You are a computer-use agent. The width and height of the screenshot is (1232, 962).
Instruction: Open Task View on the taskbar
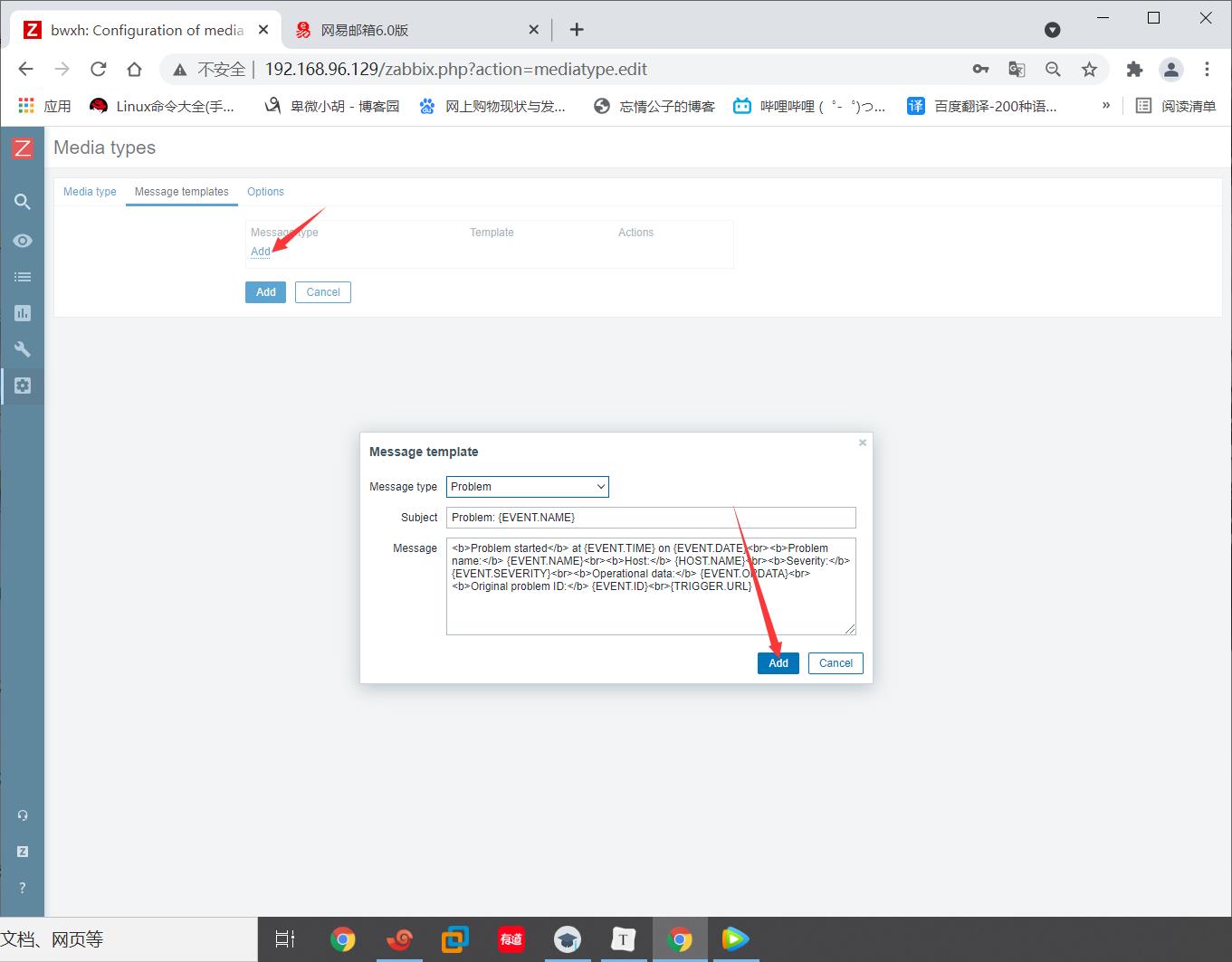pyautogui.click(x=285, y=939)
